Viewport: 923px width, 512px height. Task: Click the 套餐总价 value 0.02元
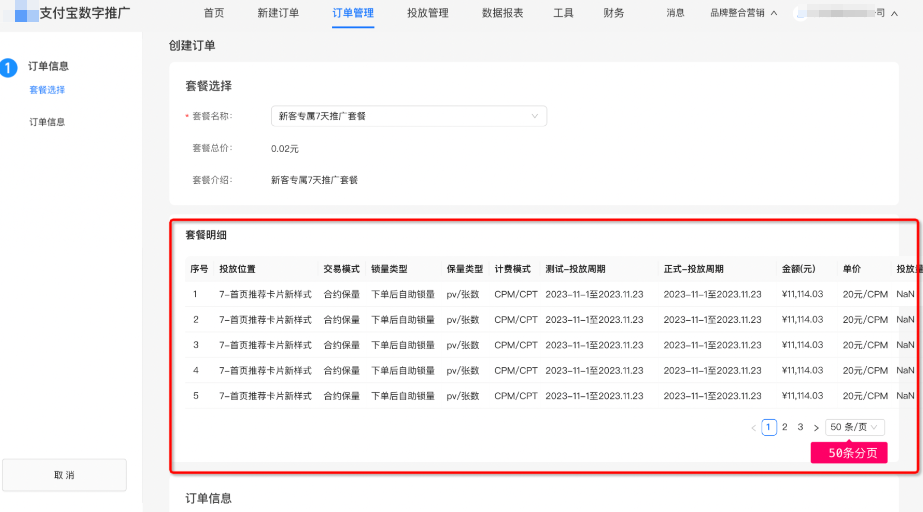click(285, 149)
